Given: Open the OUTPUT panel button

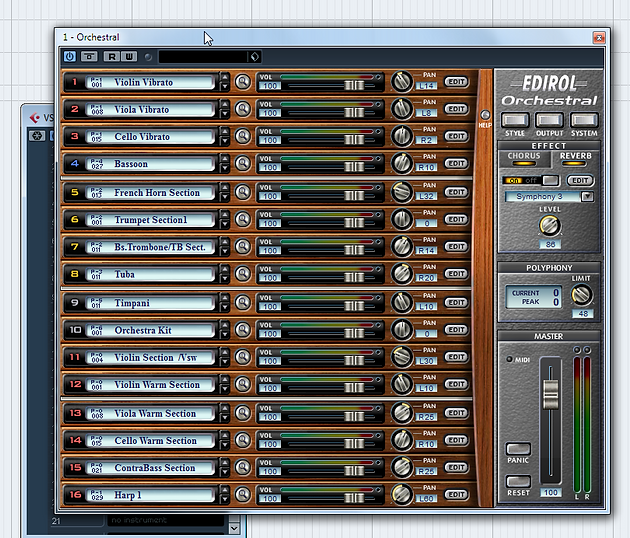Looking at the screenshot, I should tap(549, 121).
